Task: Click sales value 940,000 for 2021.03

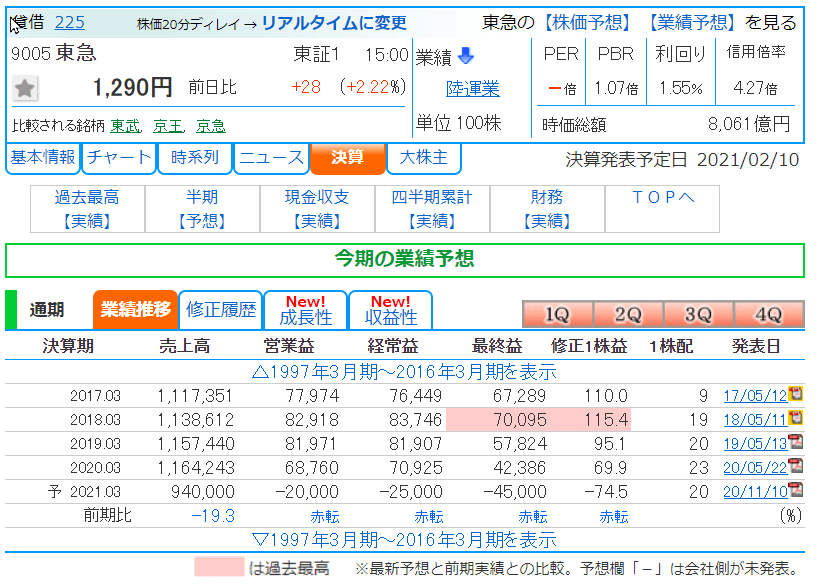Action: (202, 492)
